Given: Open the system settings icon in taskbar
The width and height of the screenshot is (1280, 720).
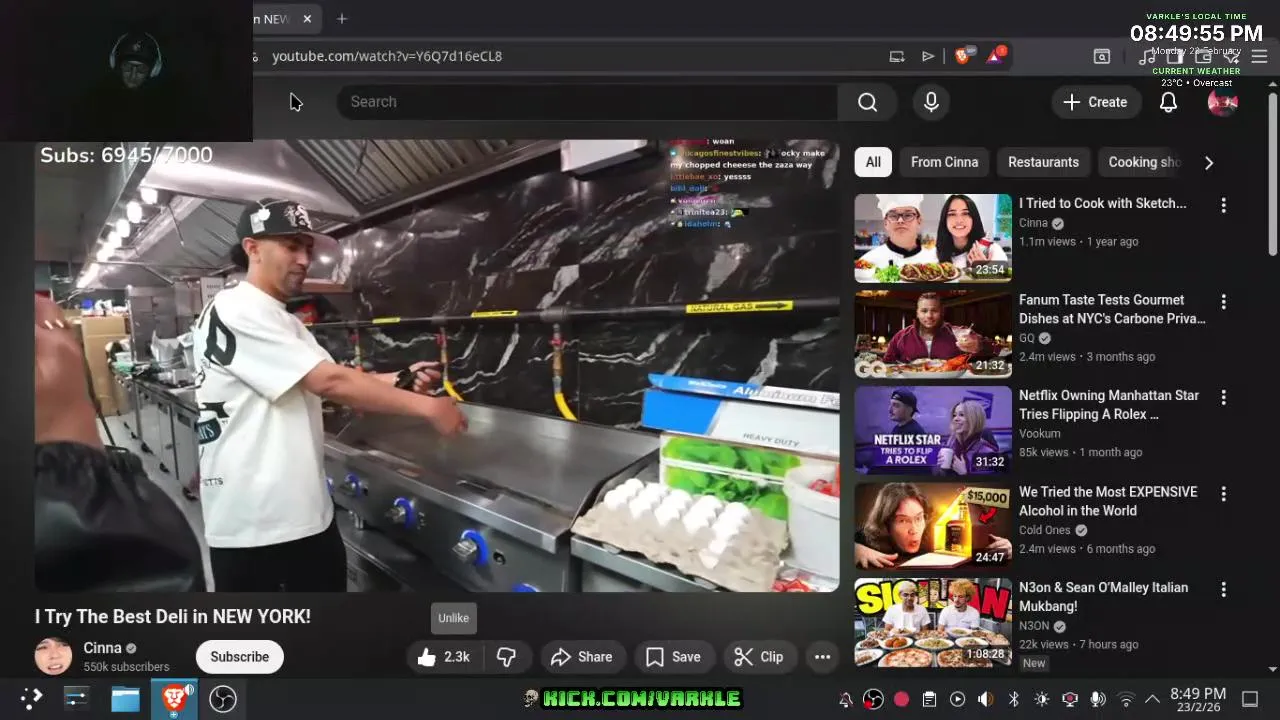Looking at the screenshot, I should pyautogui.click(x=77, y=698).
